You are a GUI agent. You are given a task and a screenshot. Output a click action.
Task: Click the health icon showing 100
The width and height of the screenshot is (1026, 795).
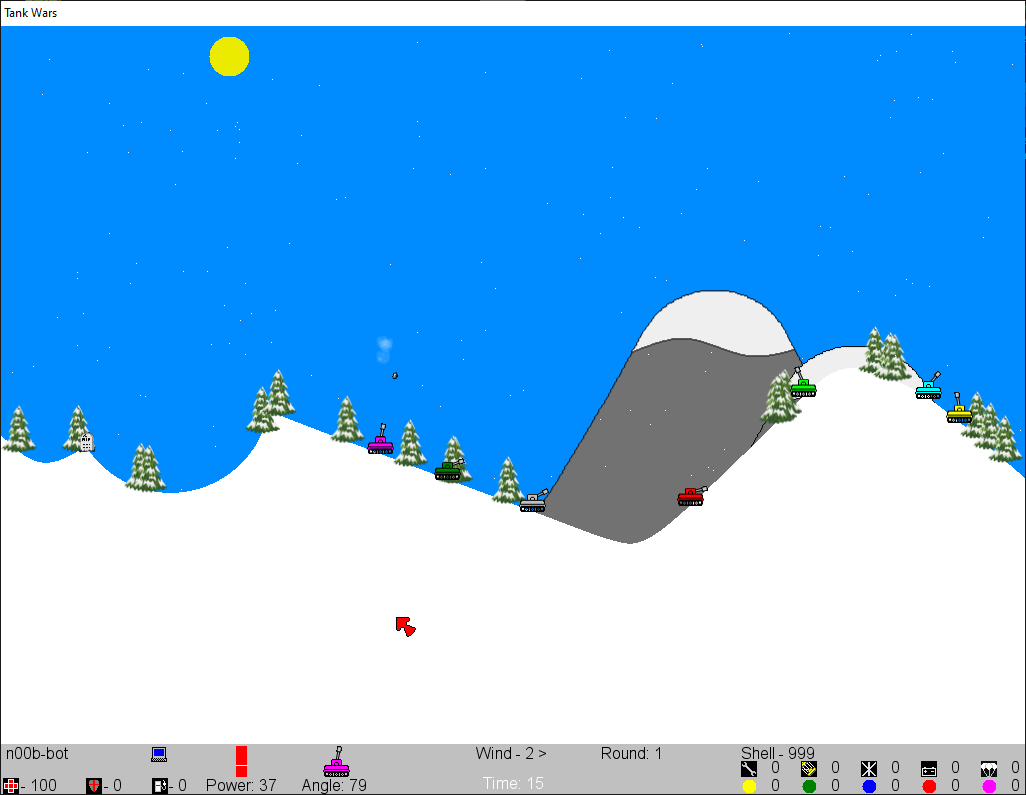[x=11, y=786]
